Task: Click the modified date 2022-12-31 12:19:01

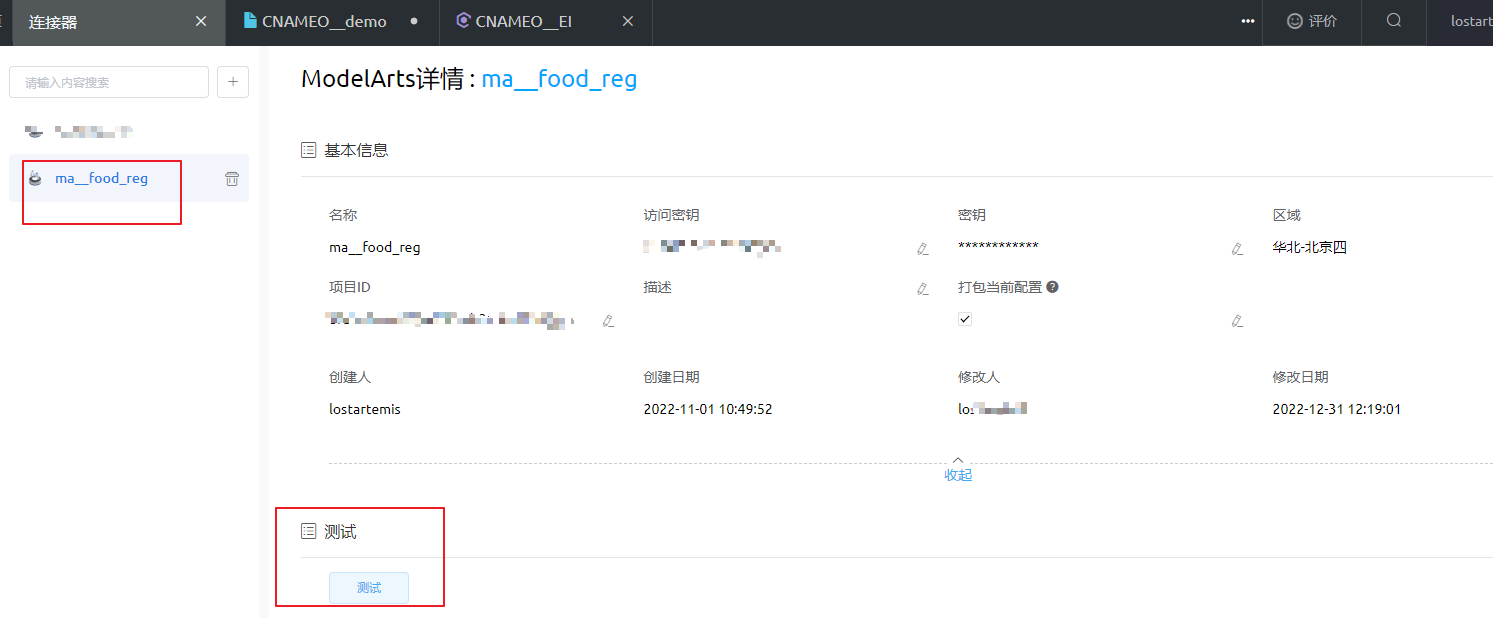Action: [x=1337, y=409]
